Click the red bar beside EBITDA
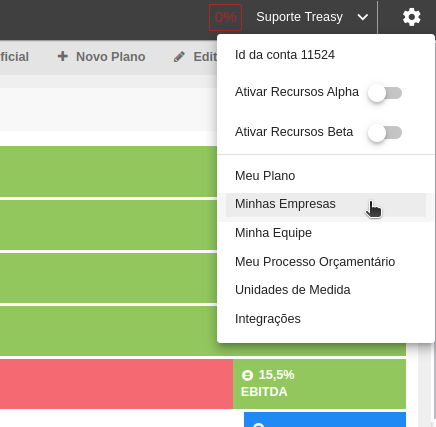 click(116, 384)
